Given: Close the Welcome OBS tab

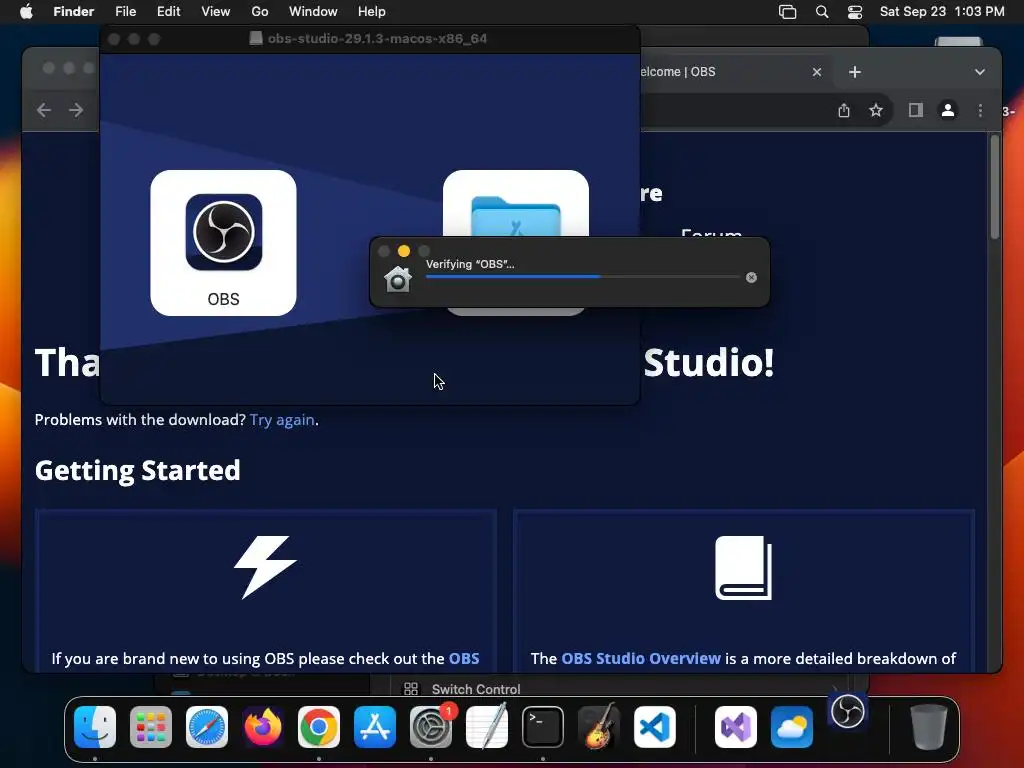Looking at the screenshot, I should tap(817, 72).
